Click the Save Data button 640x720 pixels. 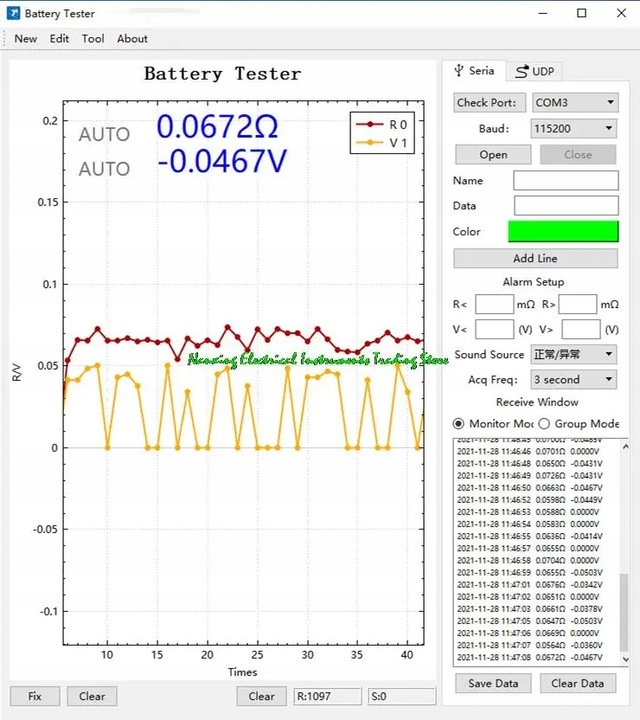tap(493, 683)
